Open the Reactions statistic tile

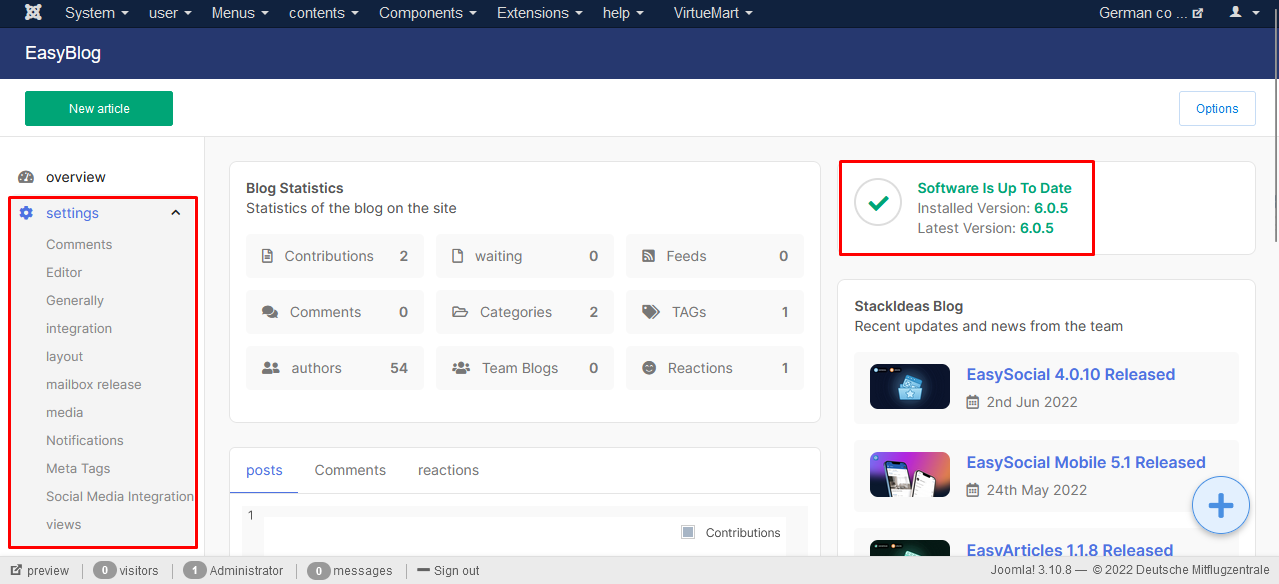[x=715, y=368]
